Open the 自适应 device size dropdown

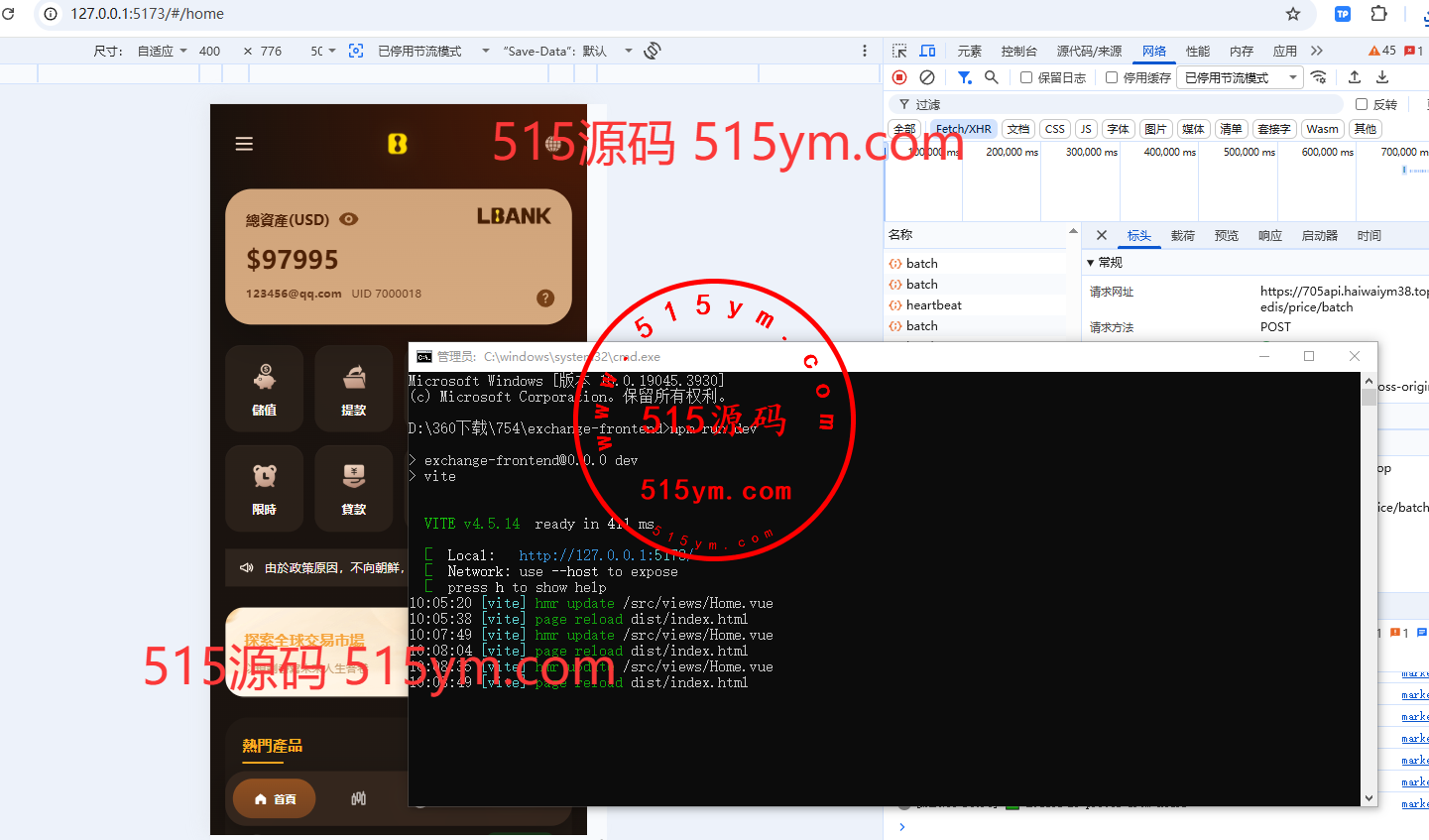click(162, 51)
